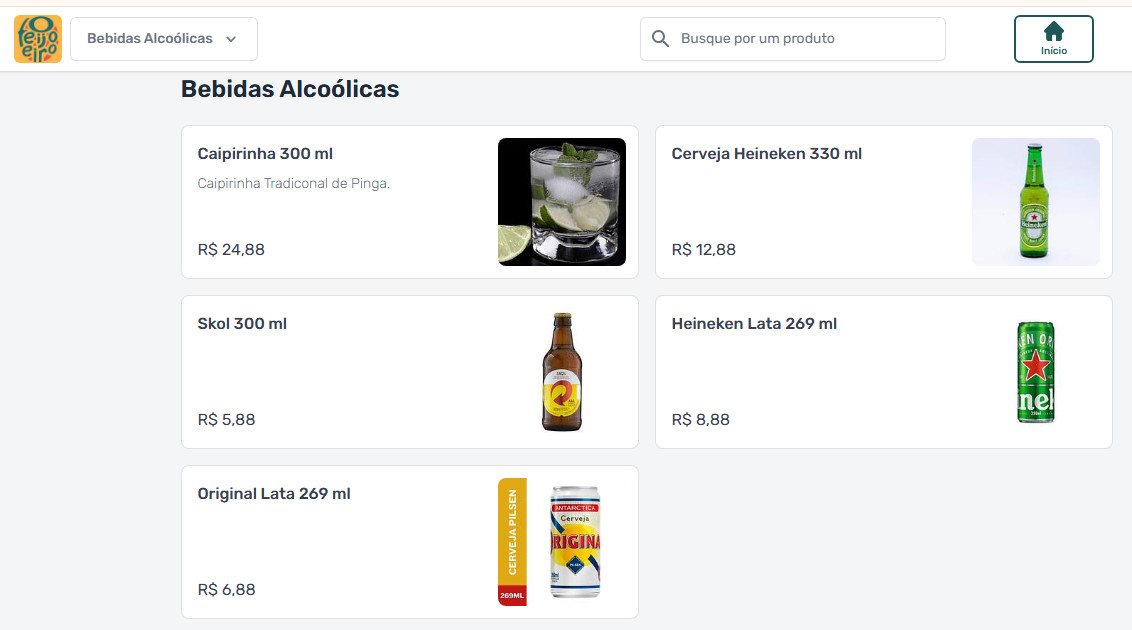Open the Bebidas Alcoólicas category dropdown
The image size is (1132, 630).
pos(150,39)
